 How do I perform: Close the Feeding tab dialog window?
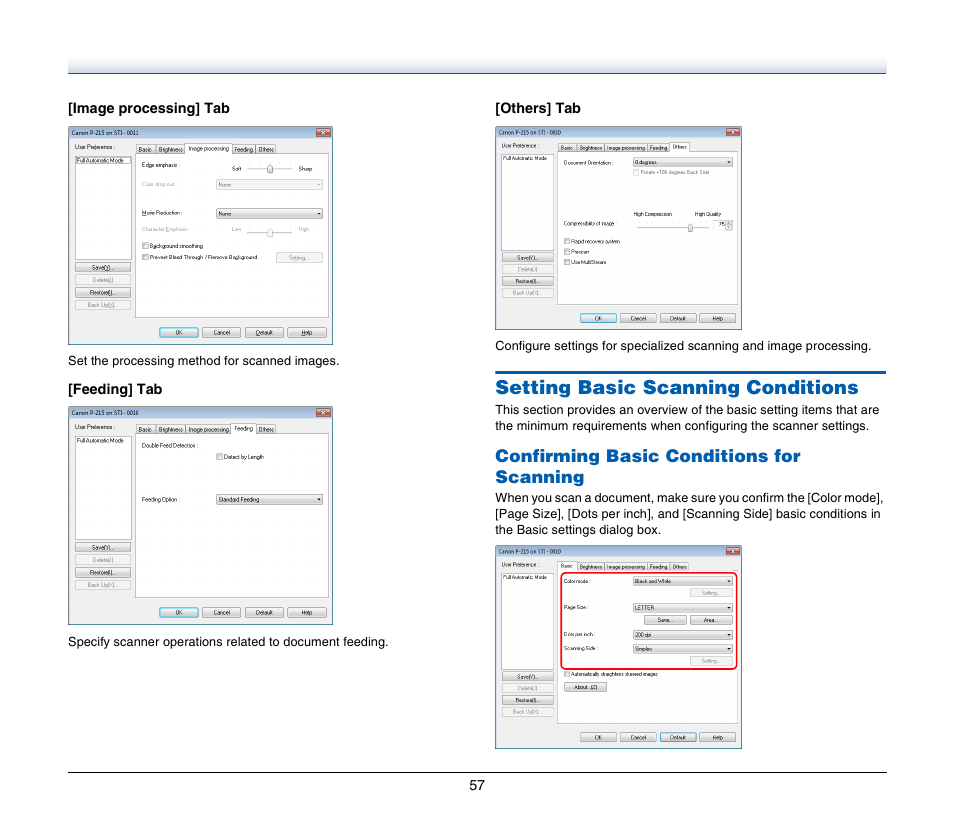click(x=323, y=413)
